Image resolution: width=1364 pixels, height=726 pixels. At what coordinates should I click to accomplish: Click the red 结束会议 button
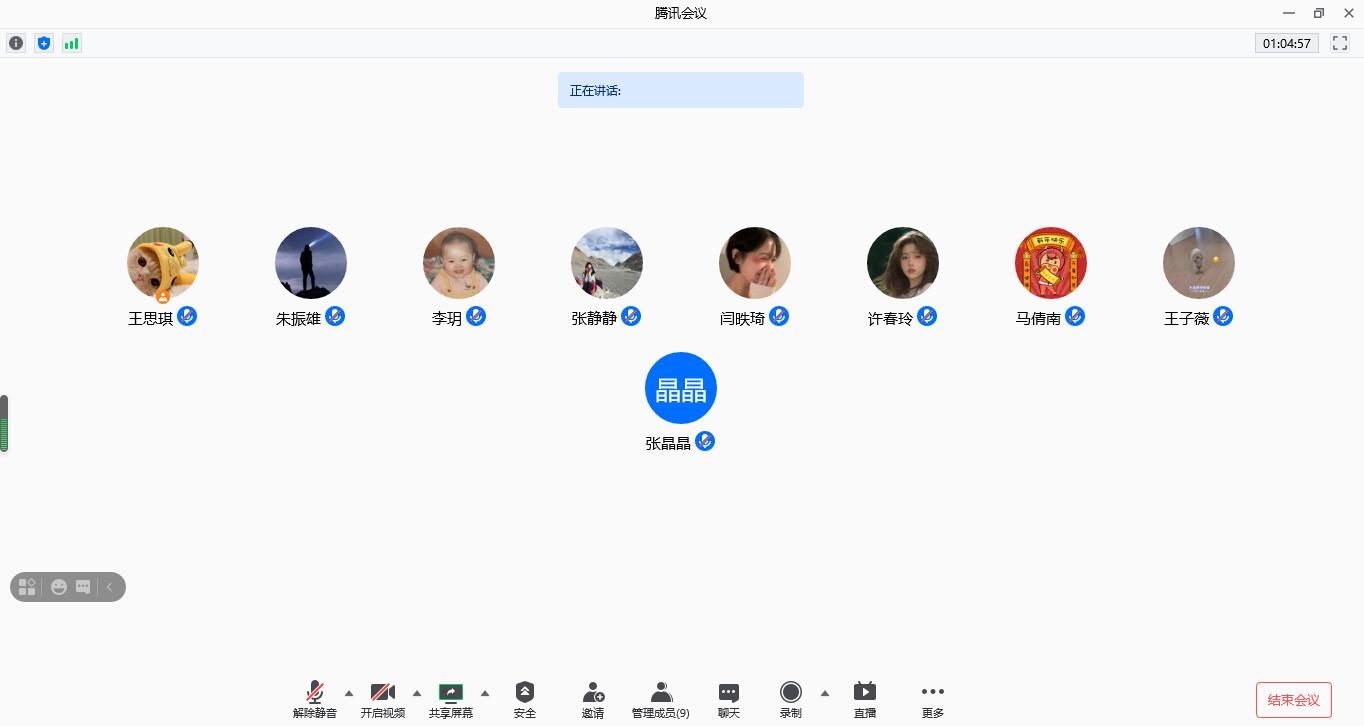pyautogui.click(x=1293, y=699)
